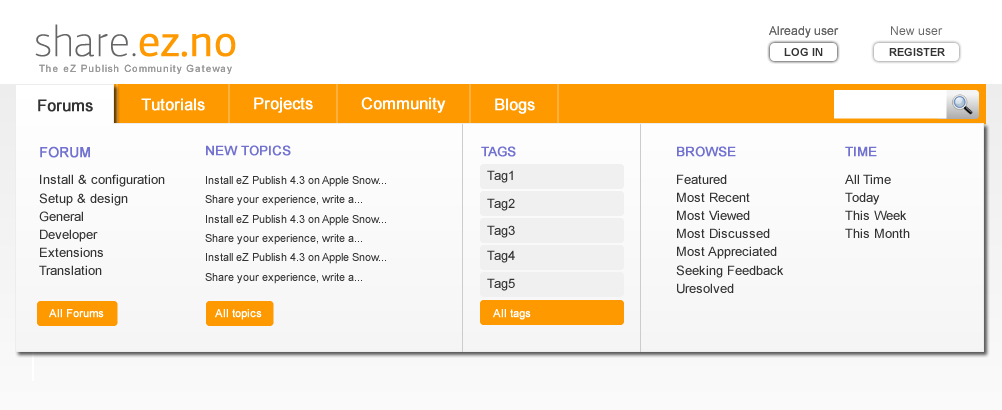Click the All topics button

[239, 313]
